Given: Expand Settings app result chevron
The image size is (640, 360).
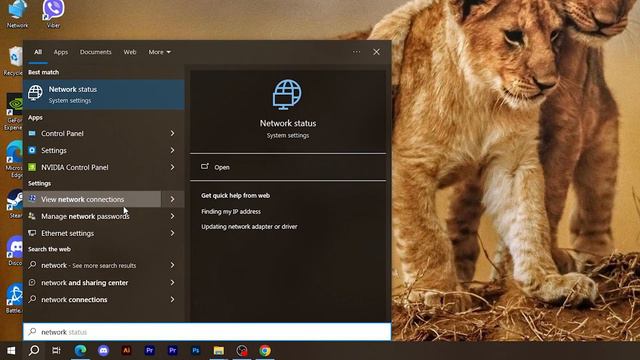Looking at the screenshot, I should (173, 151).
